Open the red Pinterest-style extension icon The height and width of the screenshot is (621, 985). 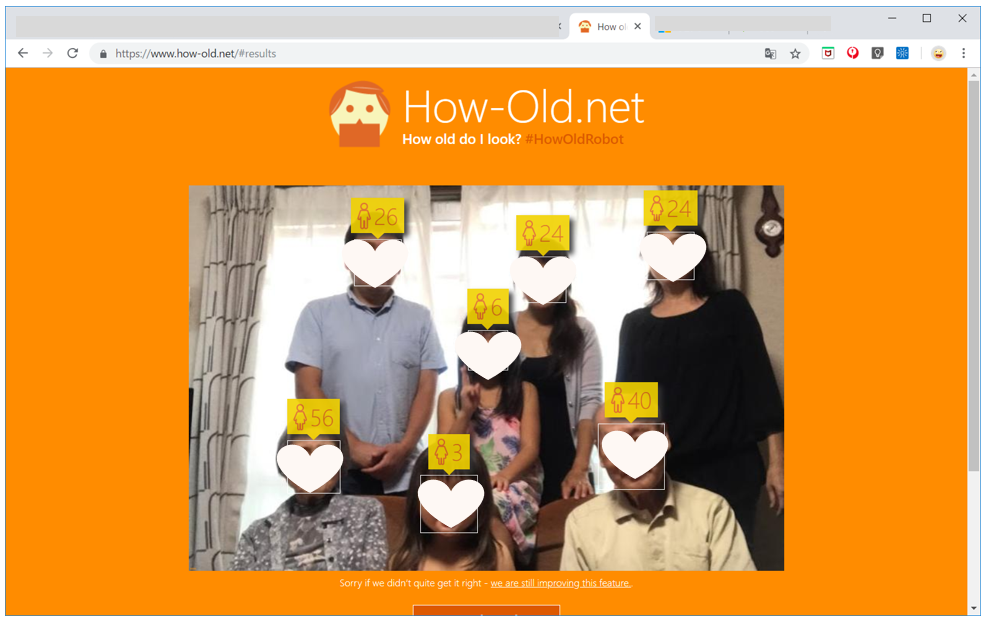pos(852,53)
